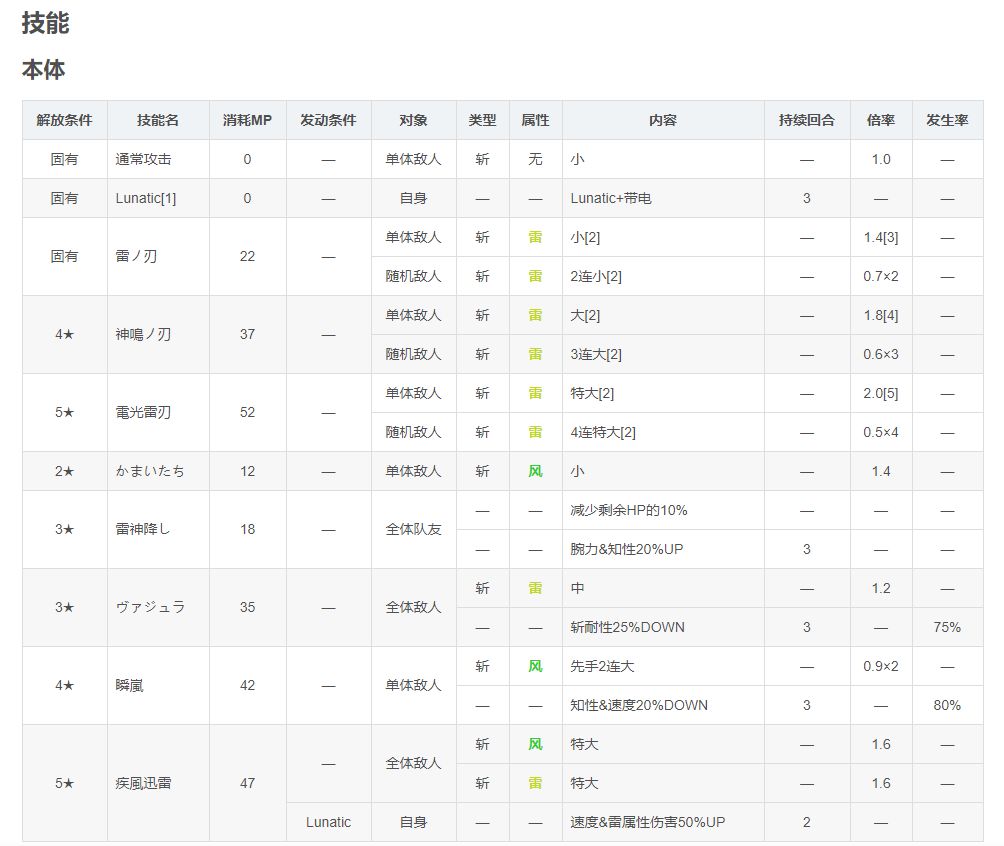
Task: Click the 速度&雷属性伤害50%UP cell
Action: (x=663, y=822)
